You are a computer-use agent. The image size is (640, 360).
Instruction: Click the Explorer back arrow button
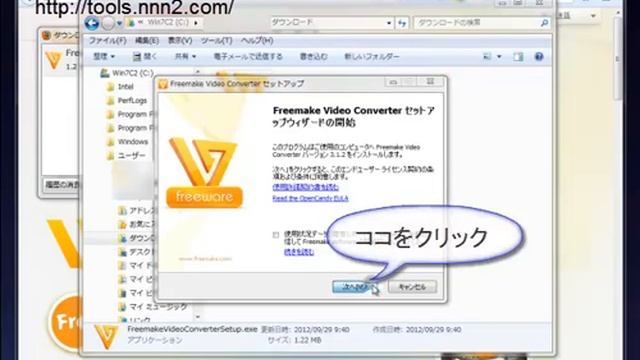tap(92, 23)
